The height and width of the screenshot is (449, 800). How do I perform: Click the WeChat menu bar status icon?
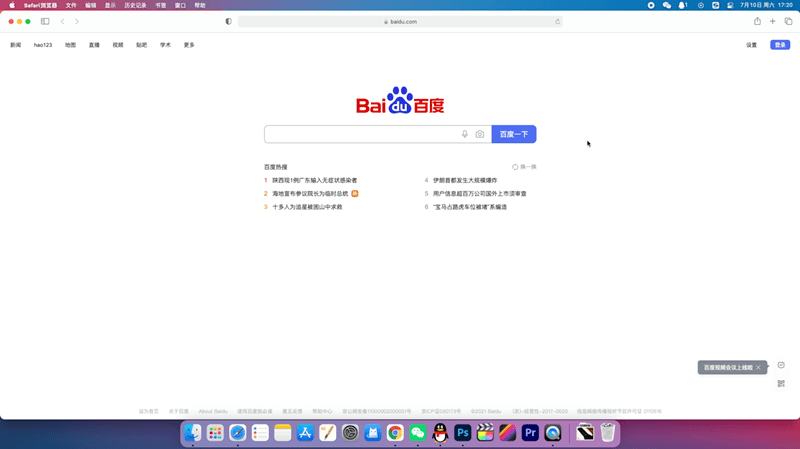pos(667,5)
